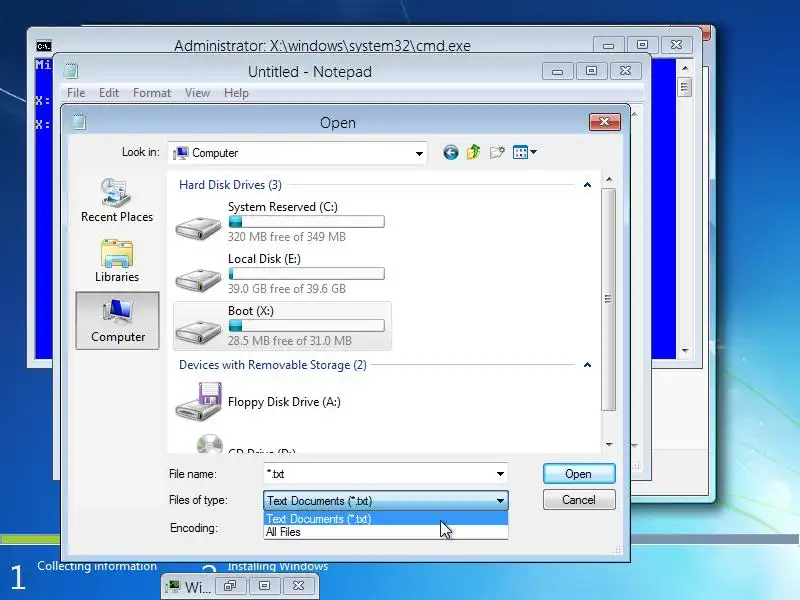800x600 pixels.
Task: Click the Boot (X:) label
Action: (251, 311)
